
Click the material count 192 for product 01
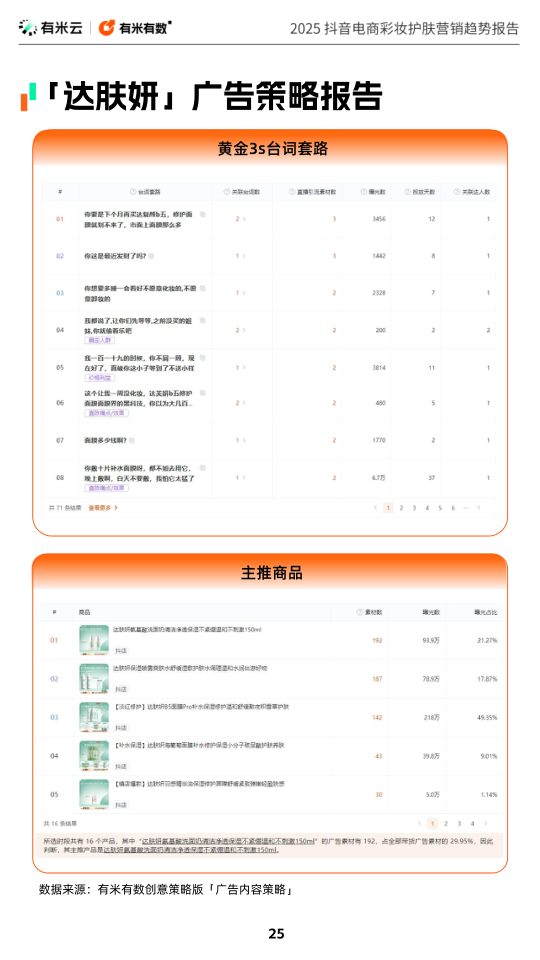pyautogui.click(x=377, y=640)
